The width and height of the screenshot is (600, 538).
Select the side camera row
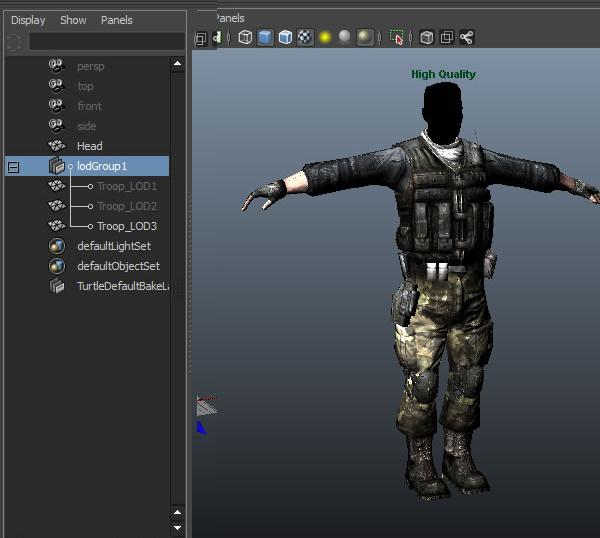(87, 126)
